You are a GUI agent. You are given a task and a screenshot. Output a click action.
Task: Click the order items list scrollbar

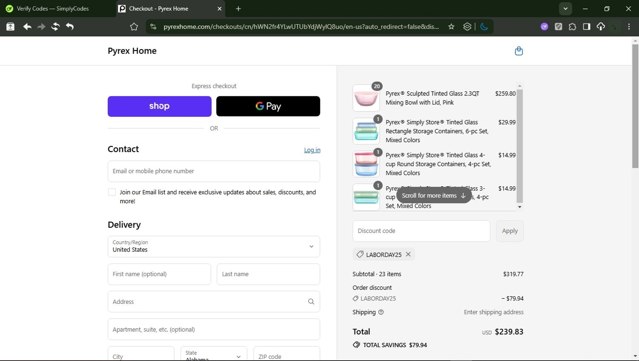point(520,145)
